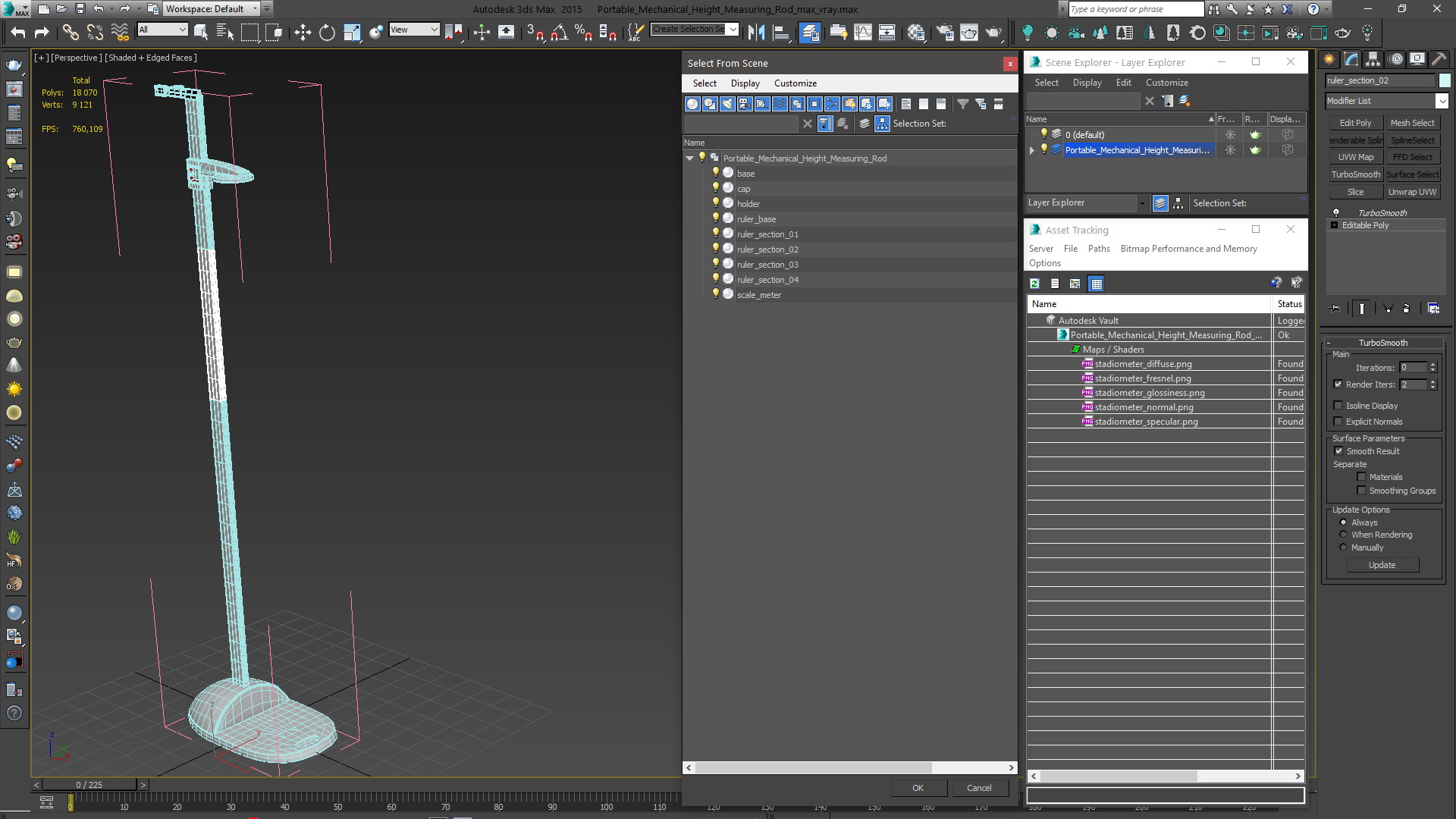Enable Separate by Smoothing Groups checkbox
This screenshot has width=1456, height=819.
1361,491
